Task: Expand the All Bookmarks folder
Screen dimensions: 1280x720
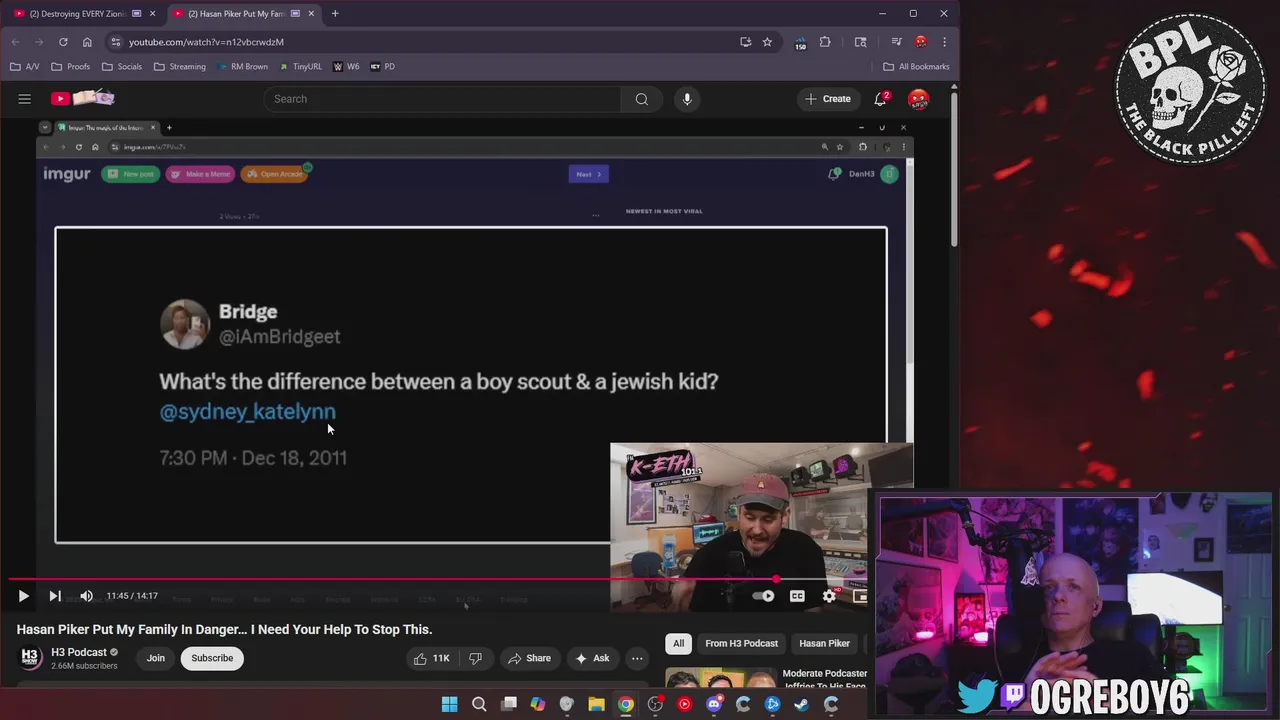Action: [916, 67]
